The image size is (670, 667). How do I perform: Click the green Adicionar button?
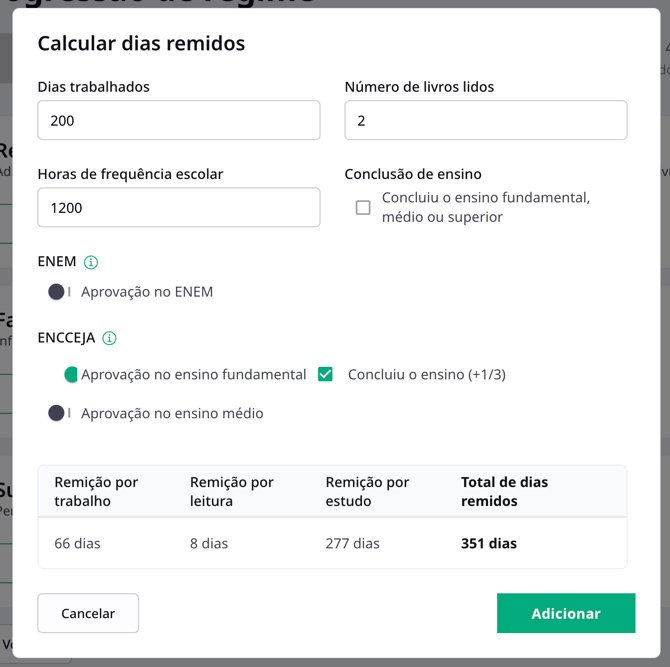coord(566,613)
